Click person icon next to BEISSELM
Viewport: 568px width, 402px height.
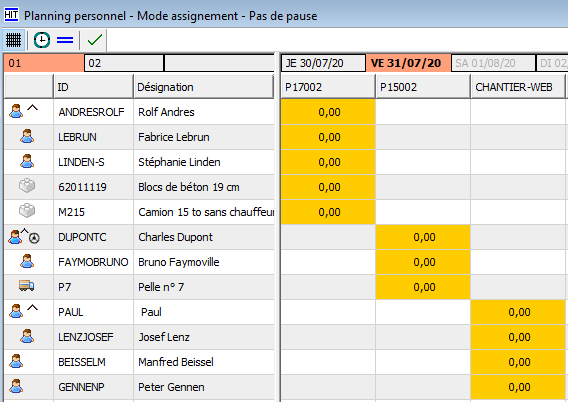(x=16, y=361)
